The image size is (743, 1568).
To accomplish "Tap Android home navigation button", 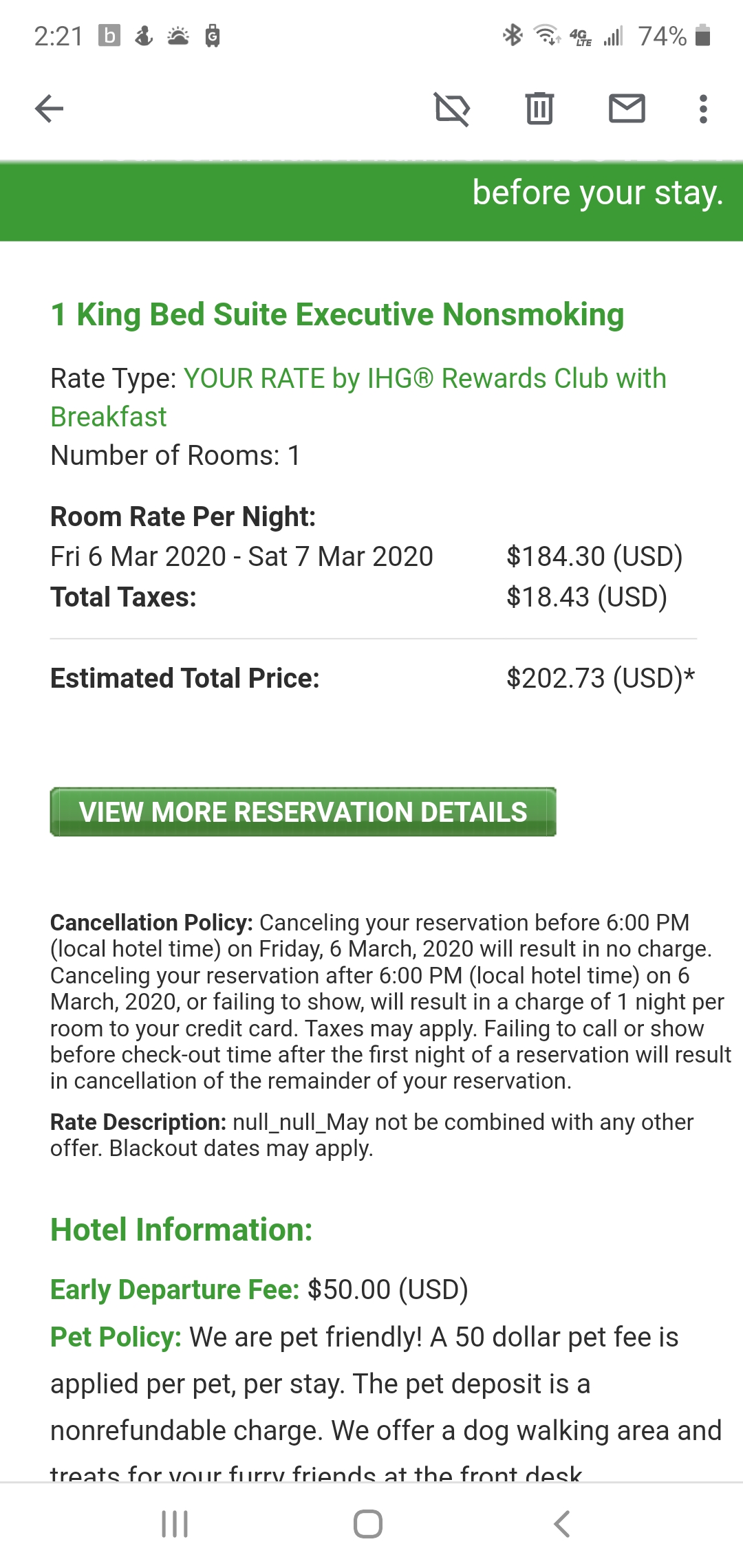I will (x=368, y=1524).
